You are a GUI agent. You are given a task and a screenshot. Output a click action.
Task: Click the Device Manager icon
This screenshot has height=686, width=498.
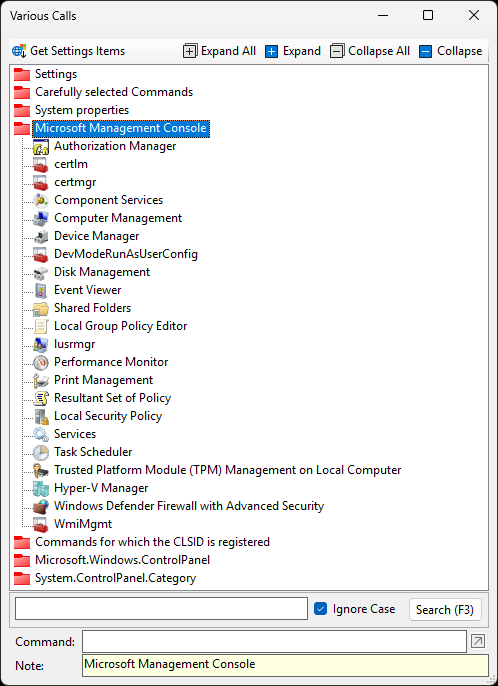(x=41, y=236)
